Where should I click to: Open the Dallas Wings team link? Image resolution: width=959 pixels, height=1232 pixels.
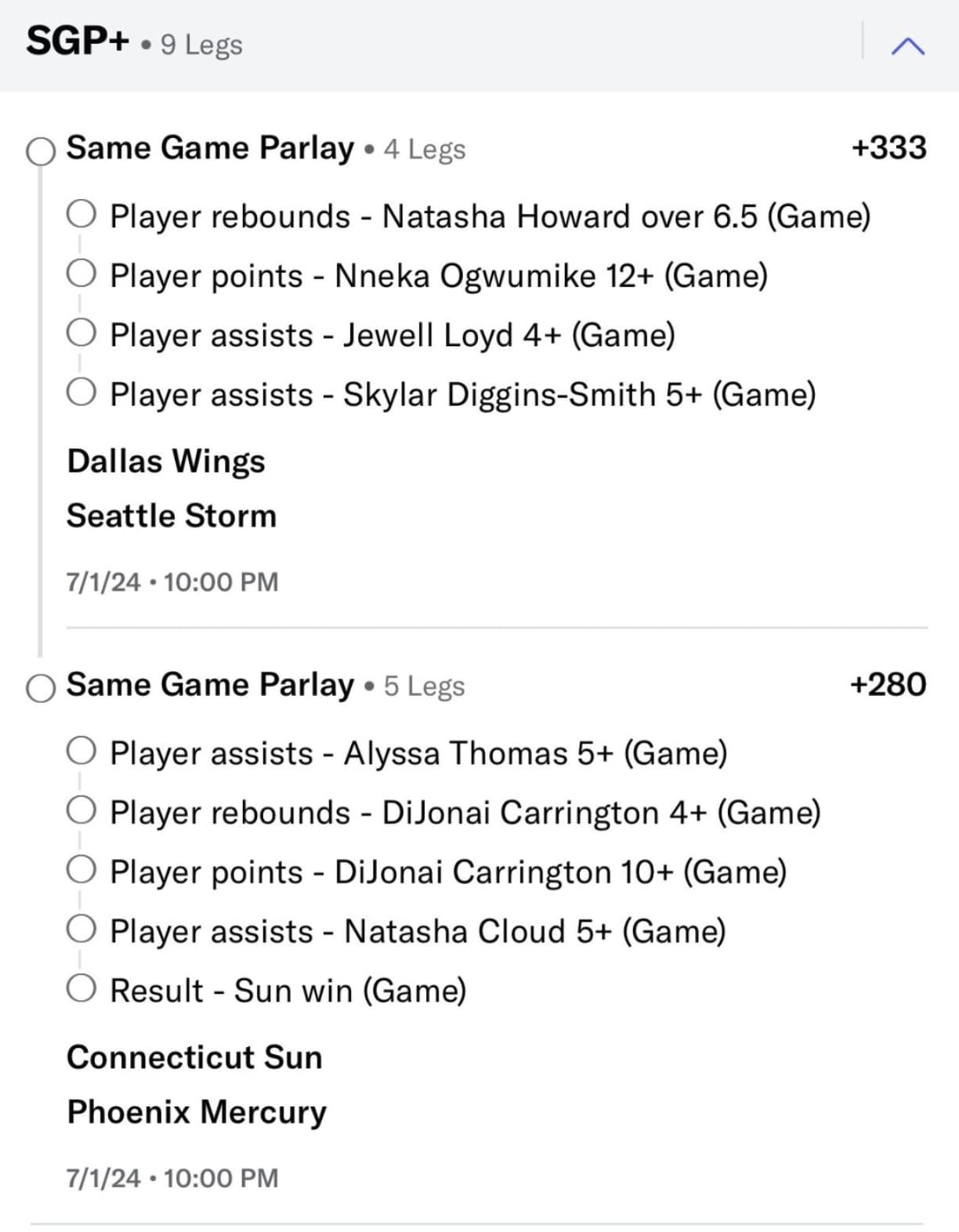point(166,461)
